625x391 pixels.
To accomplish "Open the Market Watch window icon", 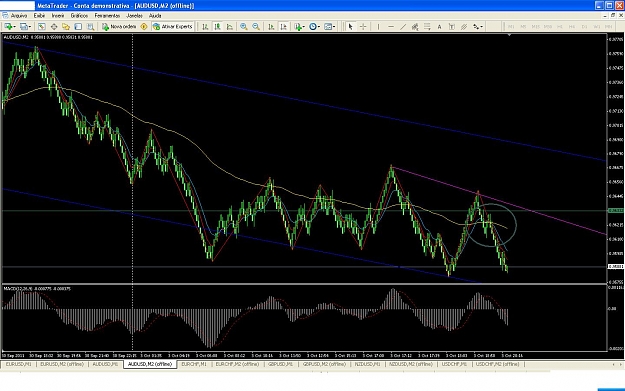I will pyautogui.click(x=41, y=26).
